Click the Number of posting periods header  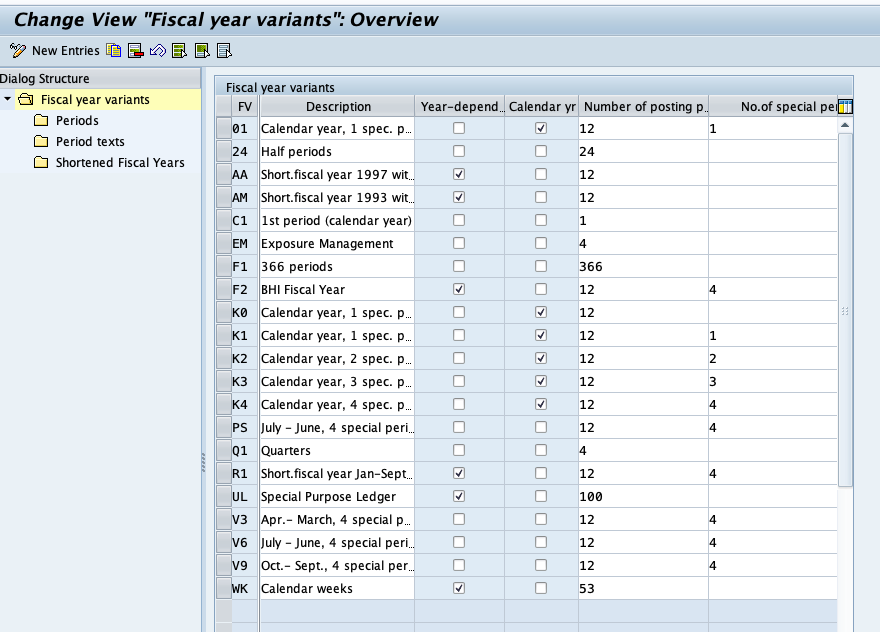tap(644, 106)
